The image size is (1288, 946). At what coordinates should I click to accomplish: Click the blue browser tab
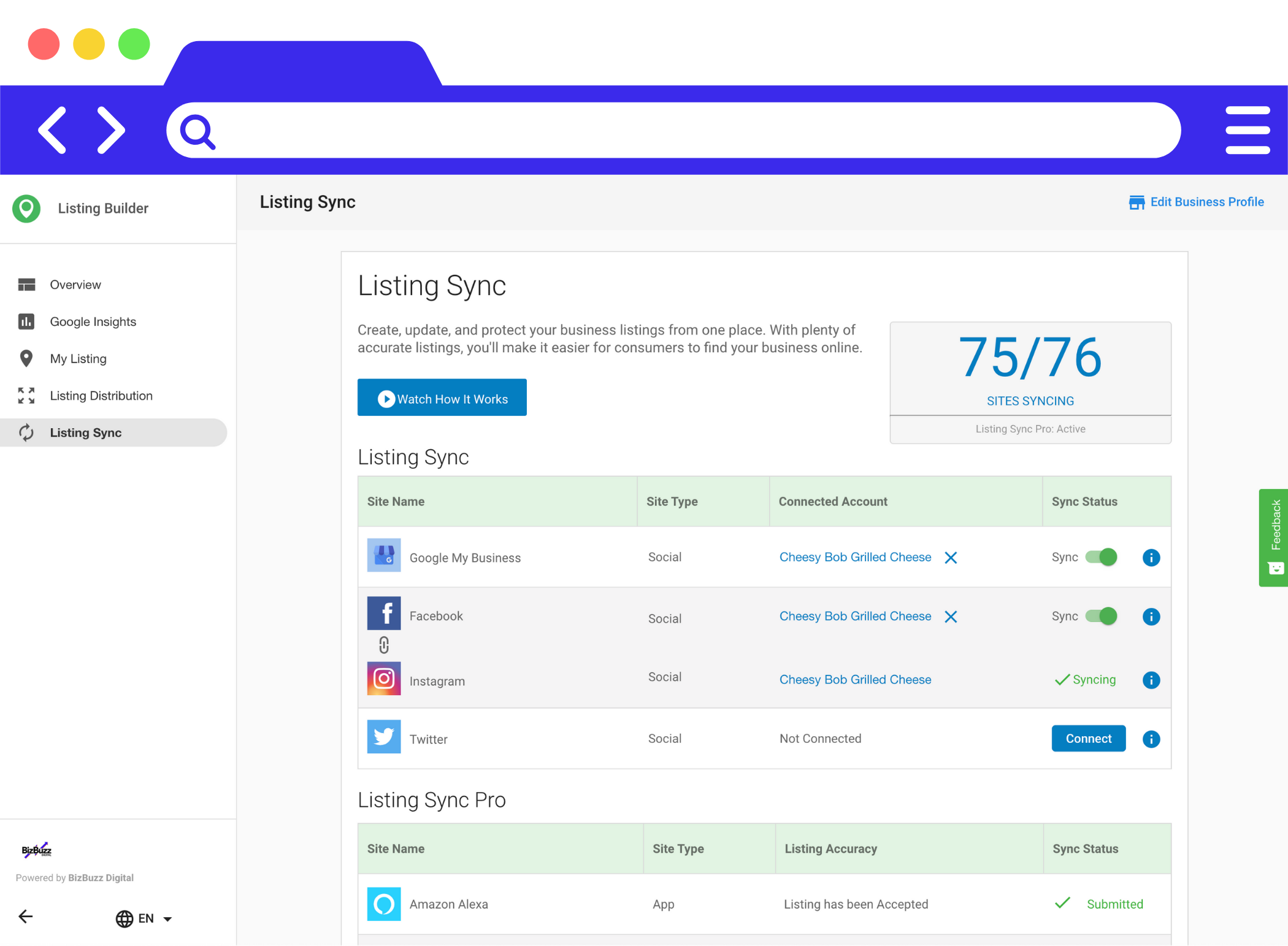(303, 63)
